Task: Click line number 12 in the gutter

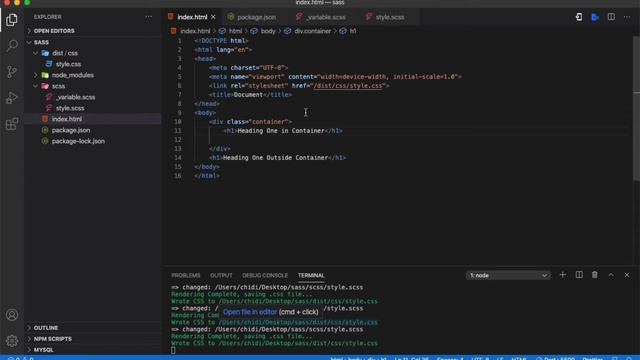Action: pyautogui.click(x=178, y=140)
